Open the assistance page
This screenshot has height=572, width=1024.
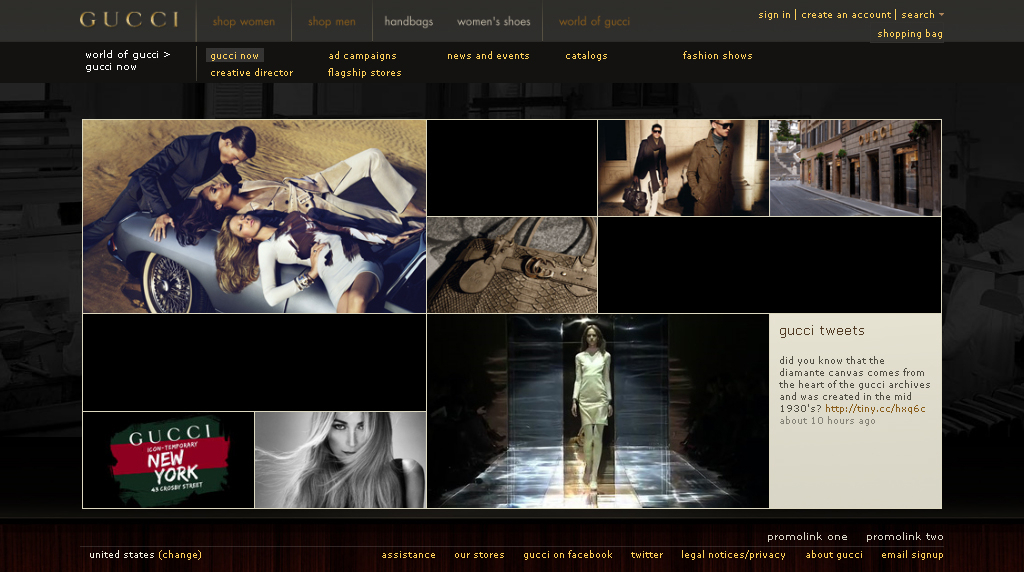[409, 554]
